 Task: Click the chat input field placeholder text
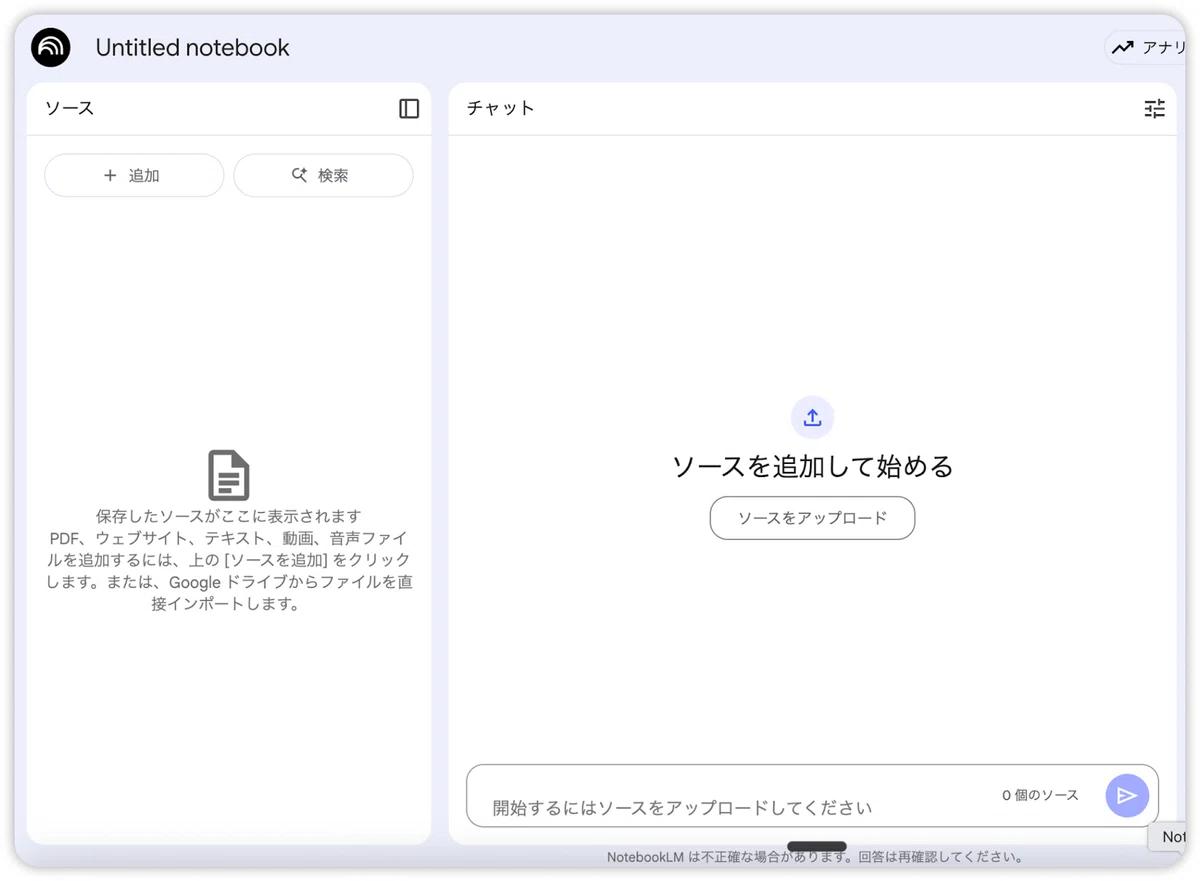coord(682,808)
